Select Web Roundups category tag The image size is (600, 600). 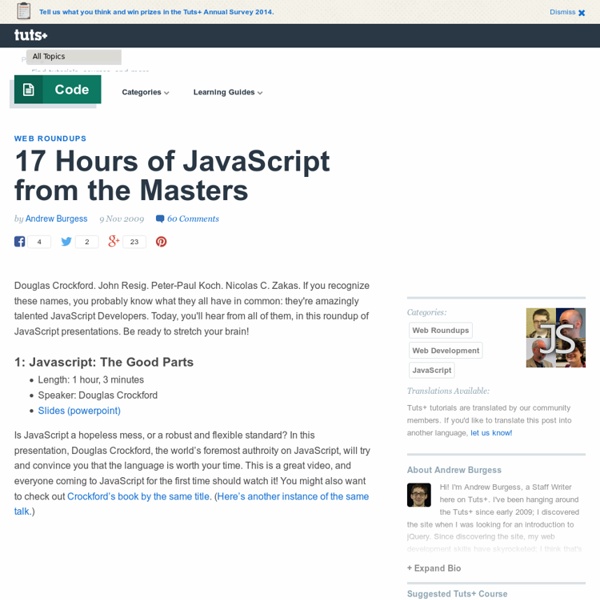(440, 330)
